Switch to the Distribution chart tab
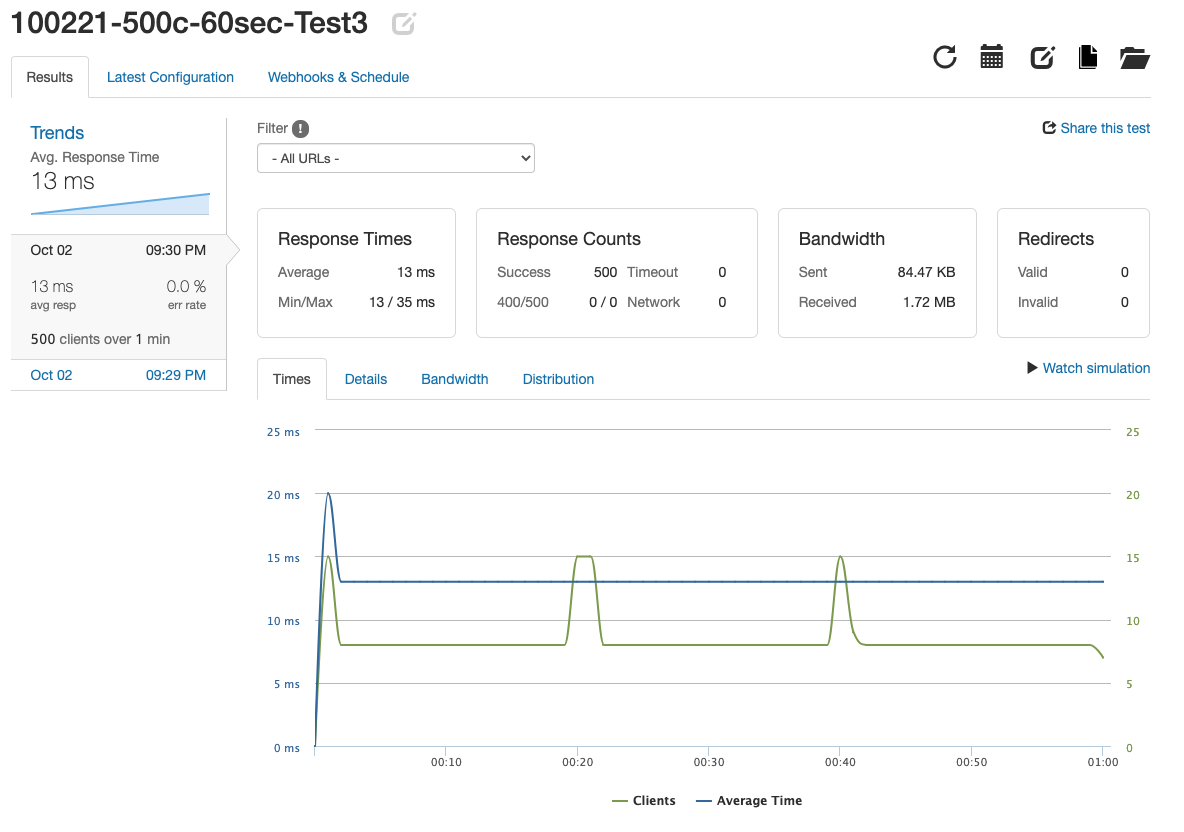The width and height of the screenshot is (1184, 832). (558, 379)
